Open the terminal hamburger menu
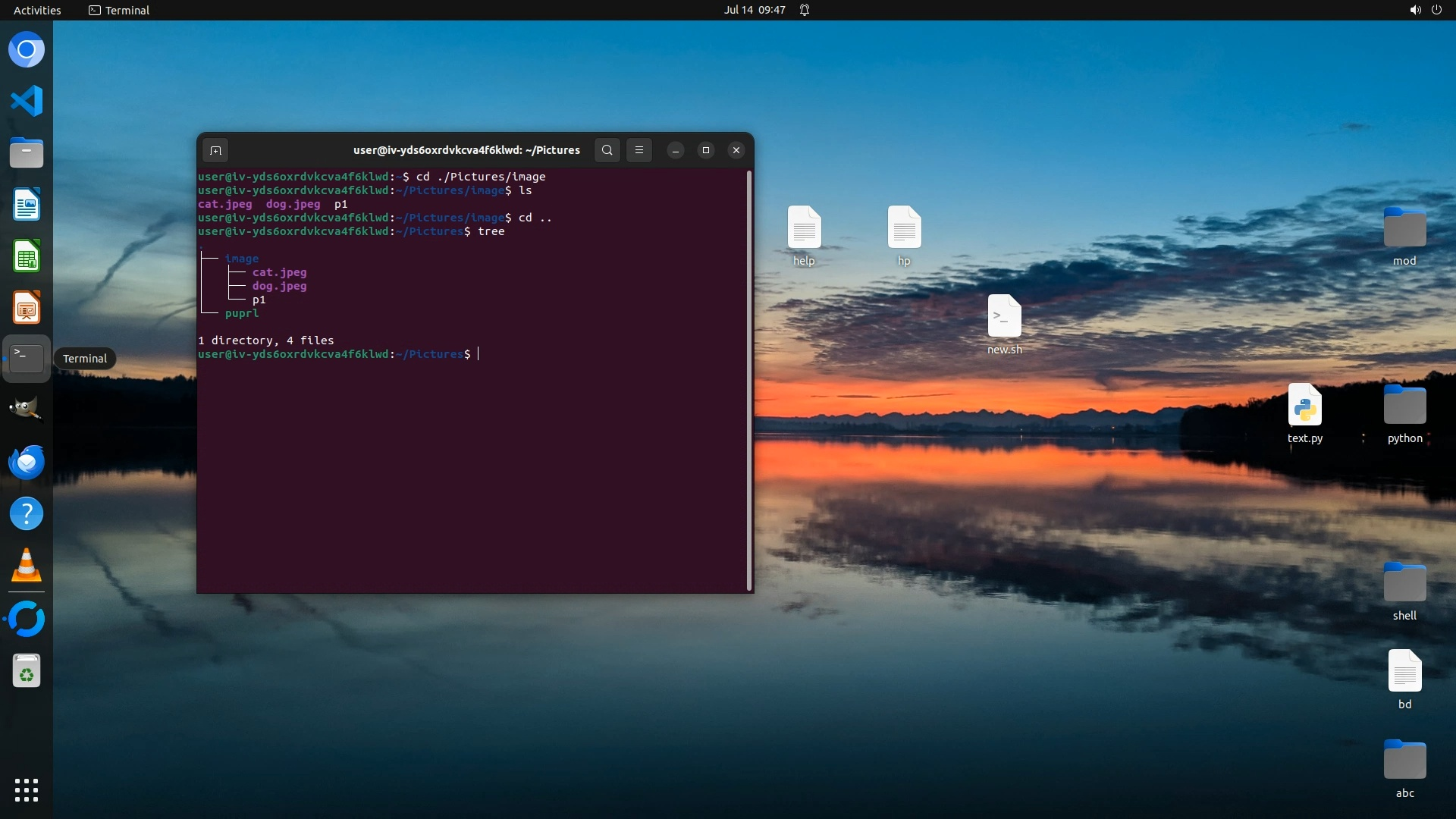The height and width of the screenshot is (819, 1456). pyautogui.click(x=639, y=150)
